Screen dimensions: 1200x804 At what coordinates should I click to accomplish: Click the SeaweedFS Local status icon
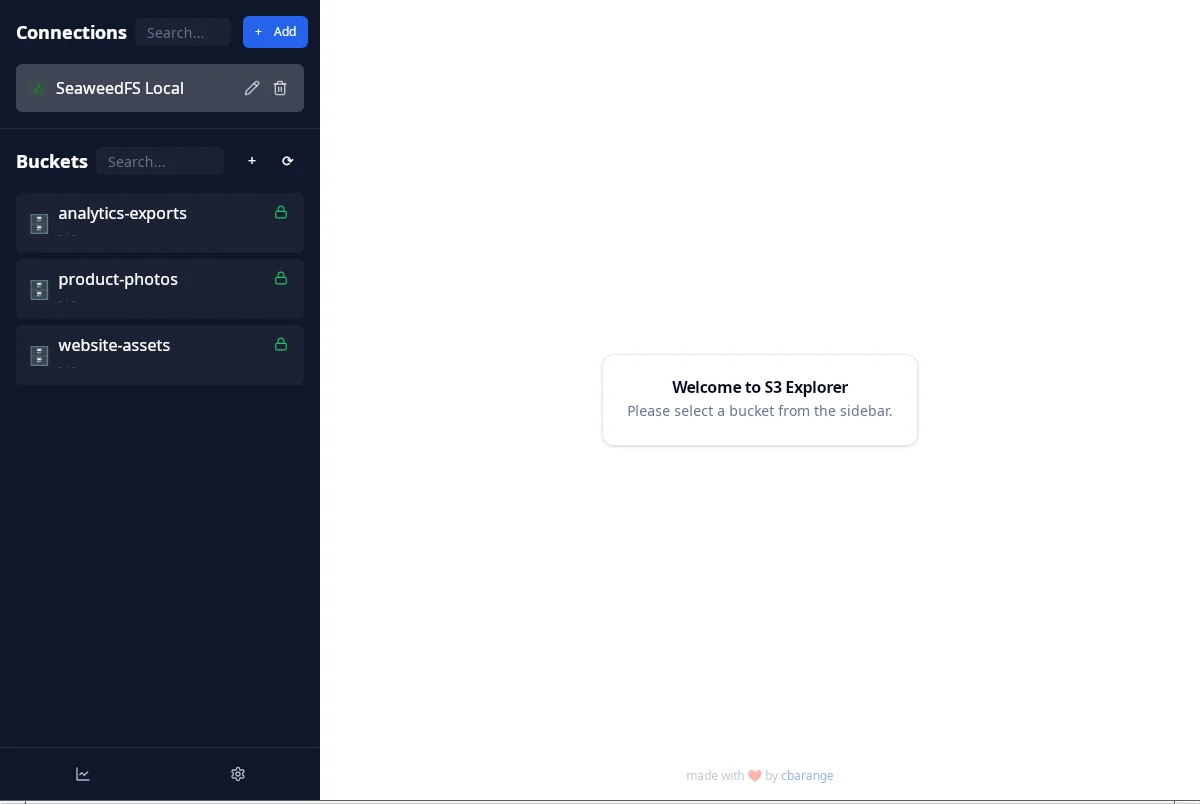point(38,88)
